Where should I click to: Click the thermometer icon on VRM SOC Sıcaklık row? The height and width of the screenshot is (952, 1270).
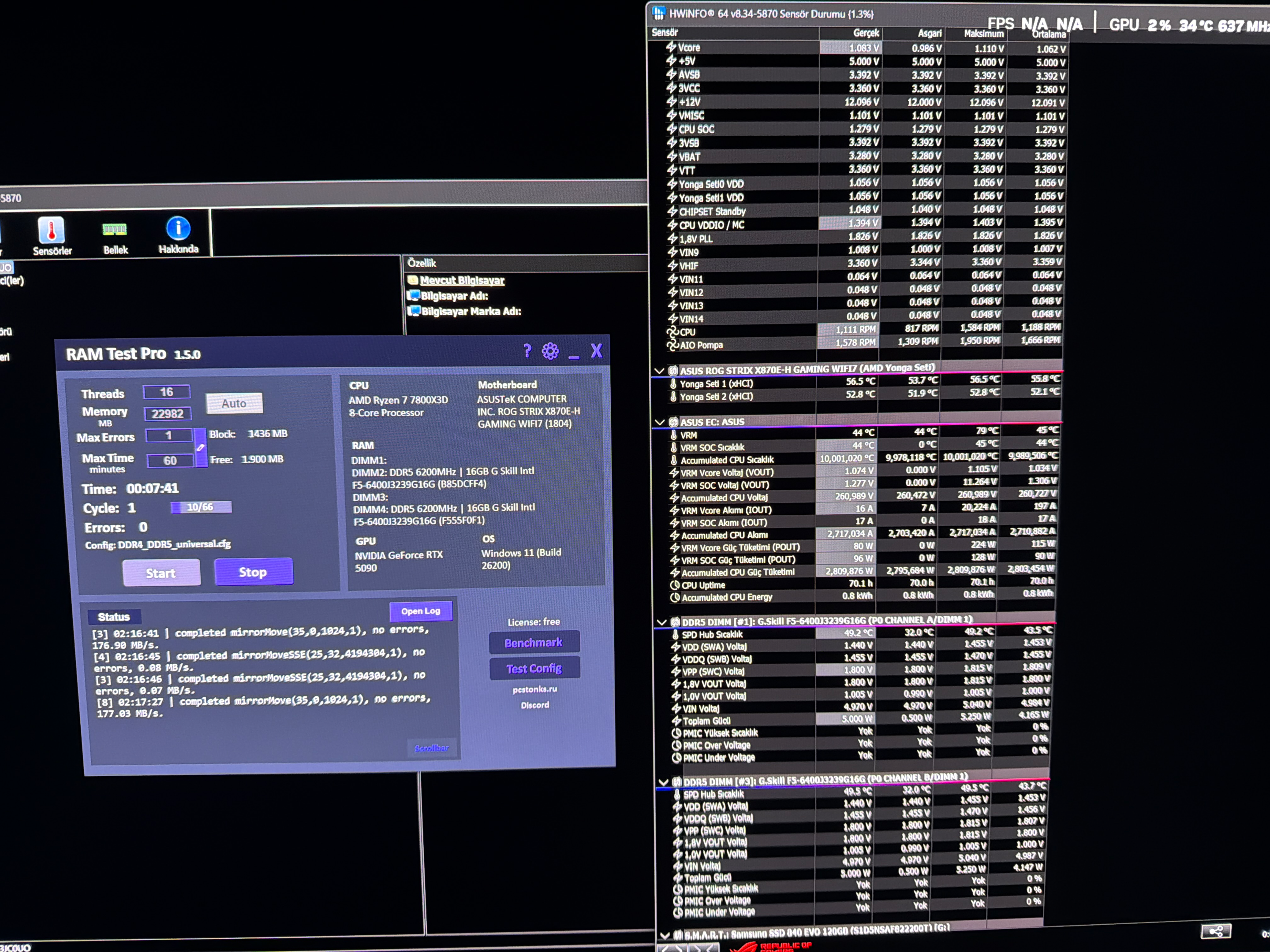[674, 447]
